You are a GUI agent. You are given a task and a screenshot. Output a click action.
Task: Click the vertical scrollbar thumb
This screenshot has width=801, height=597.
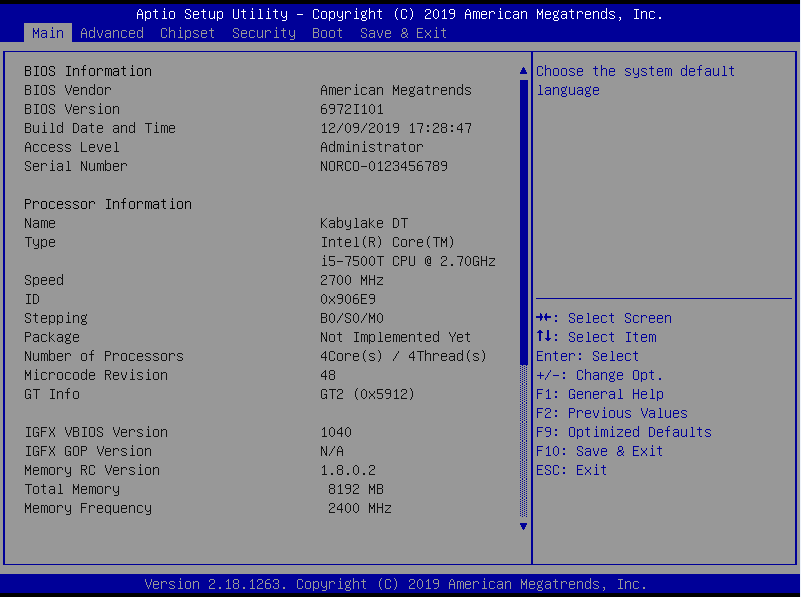[x=522, y=220]
